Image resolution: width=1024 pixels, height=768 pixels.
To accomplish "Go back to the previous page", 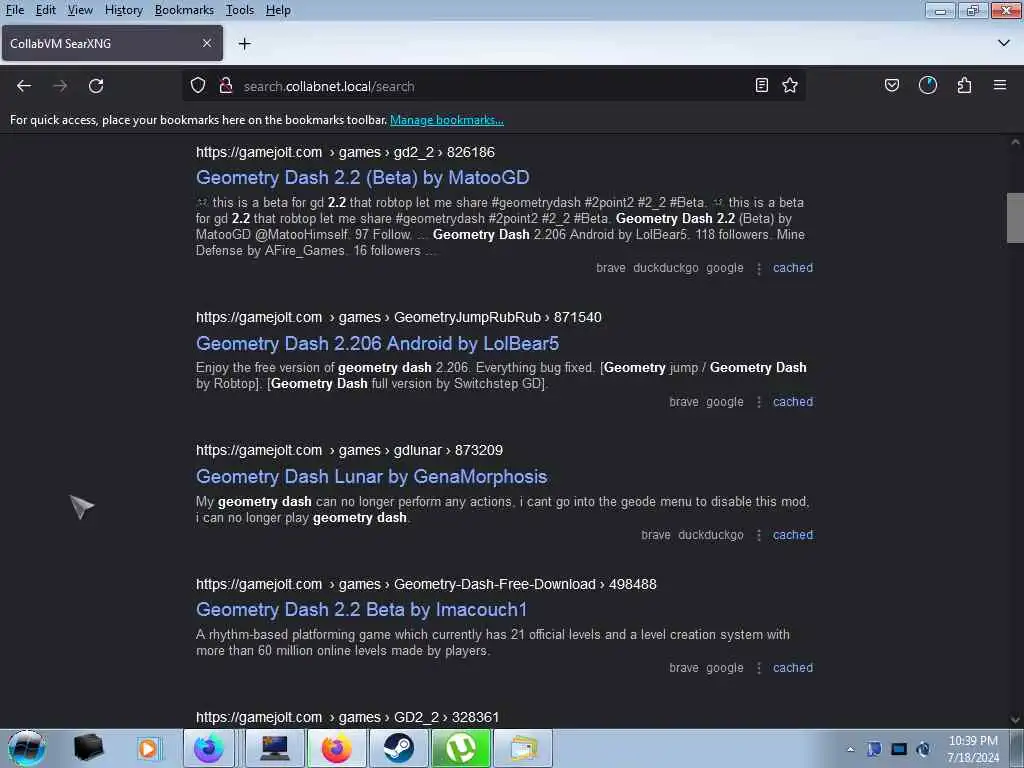I will click(24, 86).
